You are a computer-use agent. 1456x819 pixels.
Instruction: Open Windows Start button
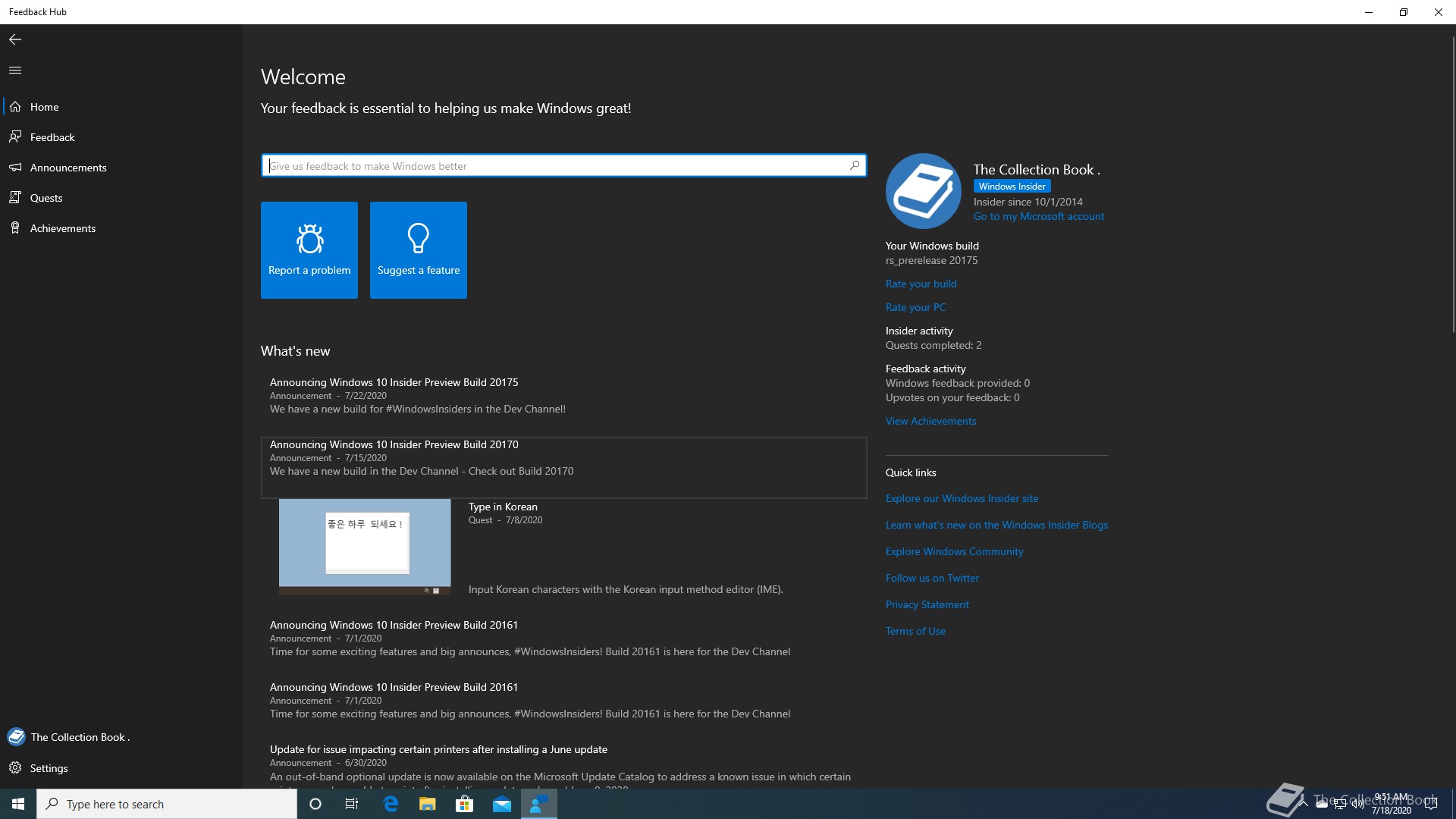tap(18, 804)
